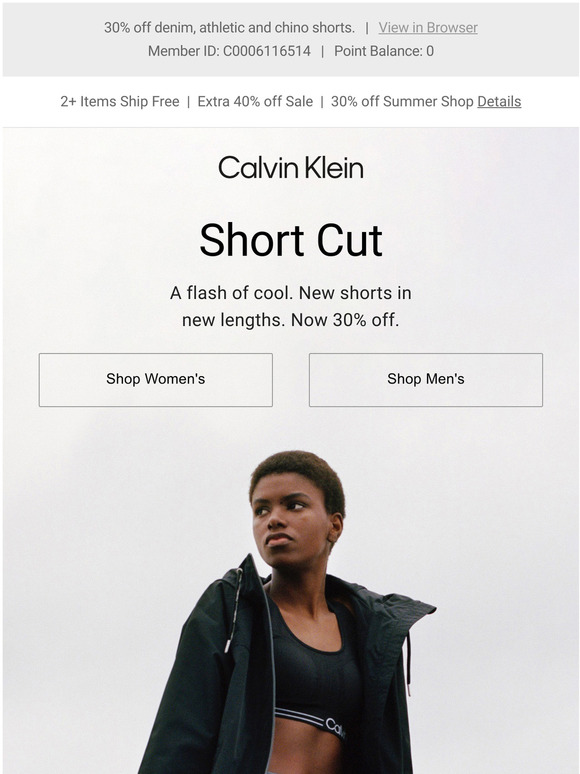Select the 30% off Summer Shop offer
Viewport: 580px width, 774px height.
click(x=402, y=102)
